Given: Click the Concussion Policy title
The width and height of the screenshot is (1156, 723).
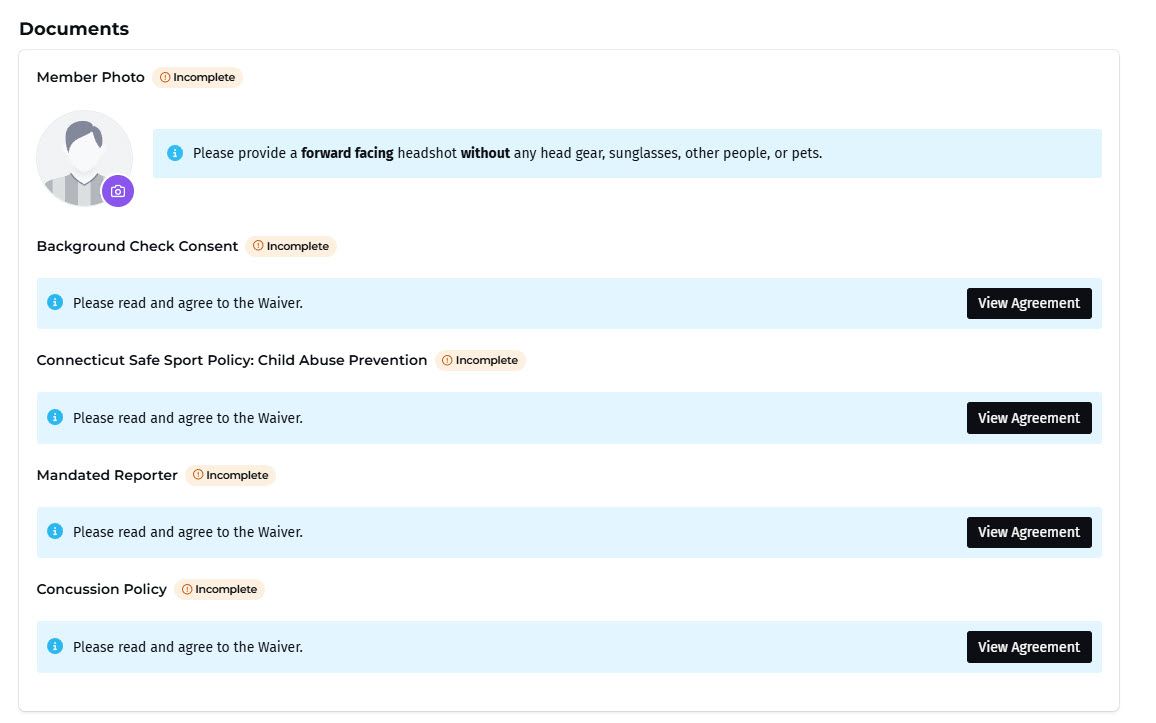Looking at the screenshot, I should coord(102,590).
